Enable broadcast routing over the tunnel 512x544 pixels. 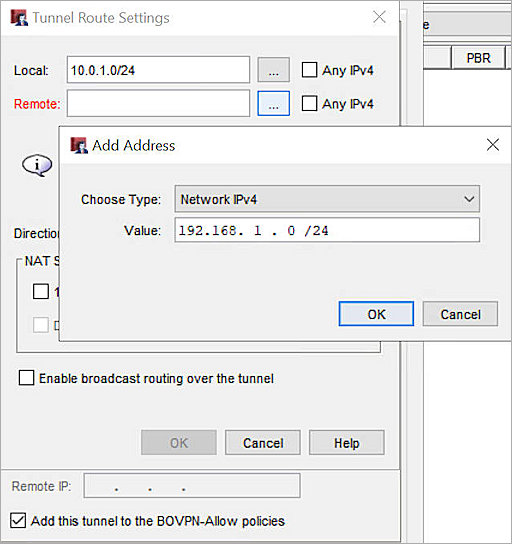coord(26,378)
